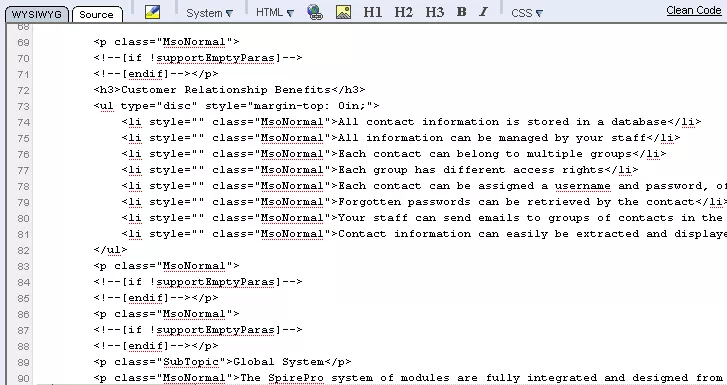Apply Heading 3 with the H3 button

pyautogui.click(x=434, y=13)
